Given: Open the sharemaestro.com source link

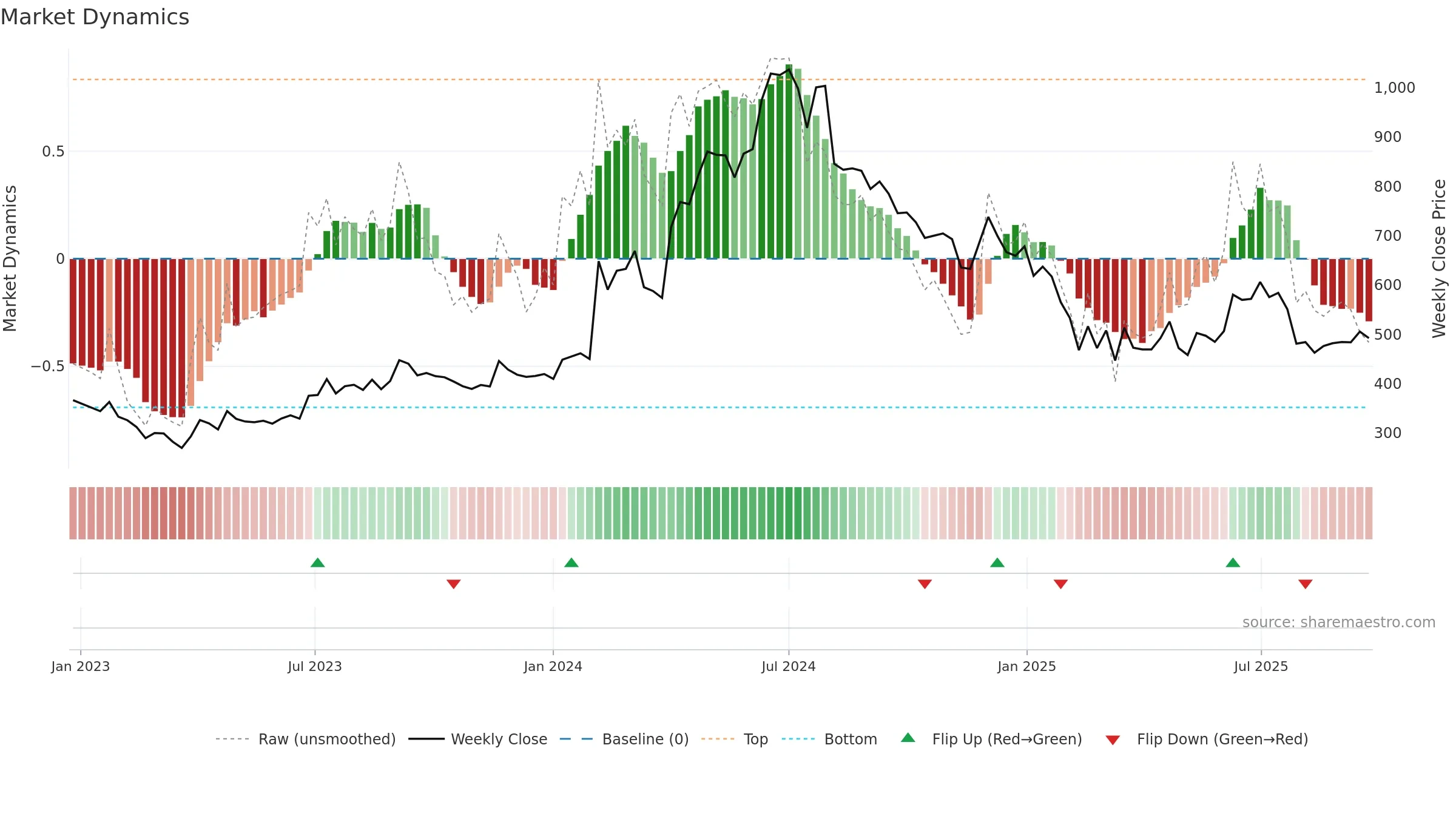Looking at the screenshot, I should coord(1339,622).
